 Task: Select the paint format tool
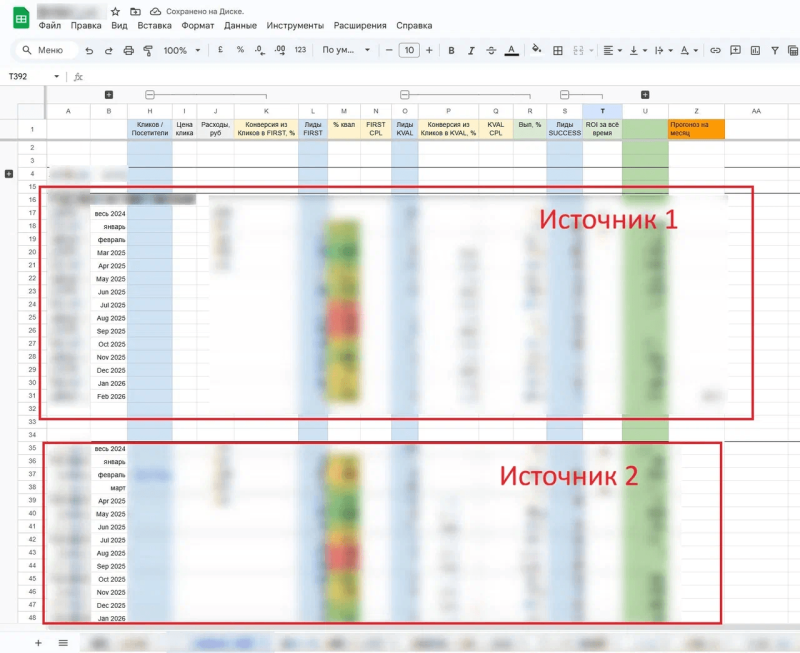pyautogui.click(x=148, y=50)
